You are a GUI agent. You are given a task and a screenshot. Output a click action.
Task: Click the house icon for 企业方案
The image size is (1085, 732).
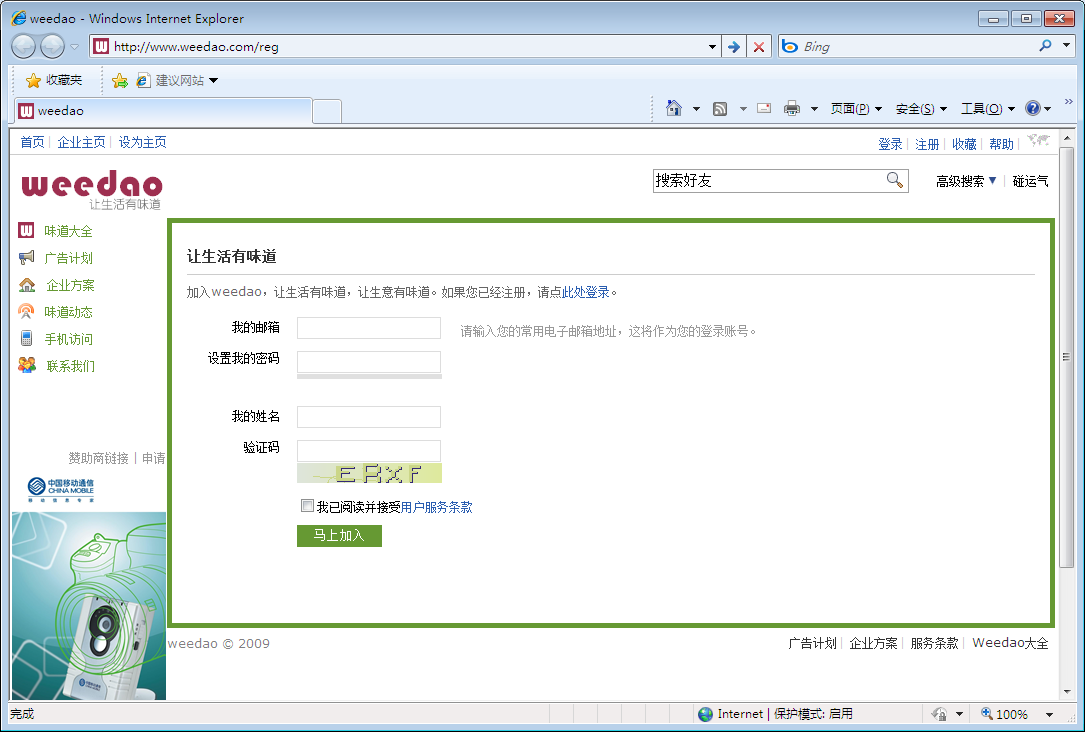coord(27,284)
